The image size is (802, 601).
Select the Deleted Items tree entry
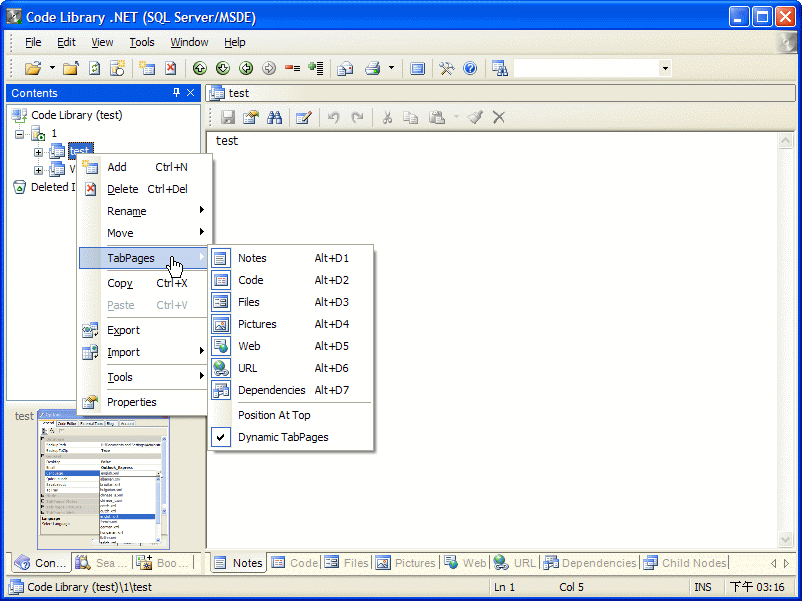[x=53, y=187]
